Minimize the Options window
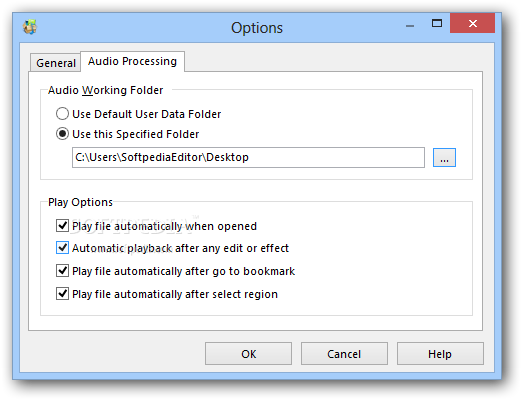 click(x=410, y=25)
